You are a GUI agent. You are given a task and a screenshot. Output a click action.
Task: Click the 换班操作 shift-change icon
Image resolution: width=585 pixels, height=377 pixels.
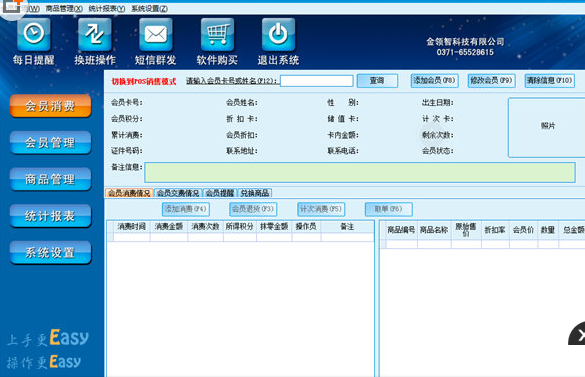[x=95, y=35]
